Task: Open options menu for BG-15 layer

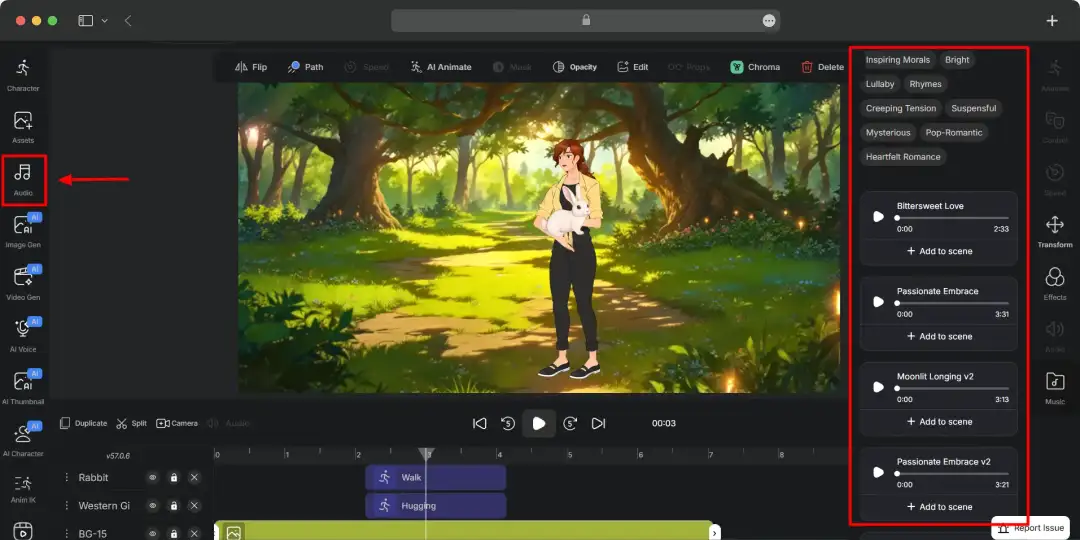Action: tap(67, 534)
